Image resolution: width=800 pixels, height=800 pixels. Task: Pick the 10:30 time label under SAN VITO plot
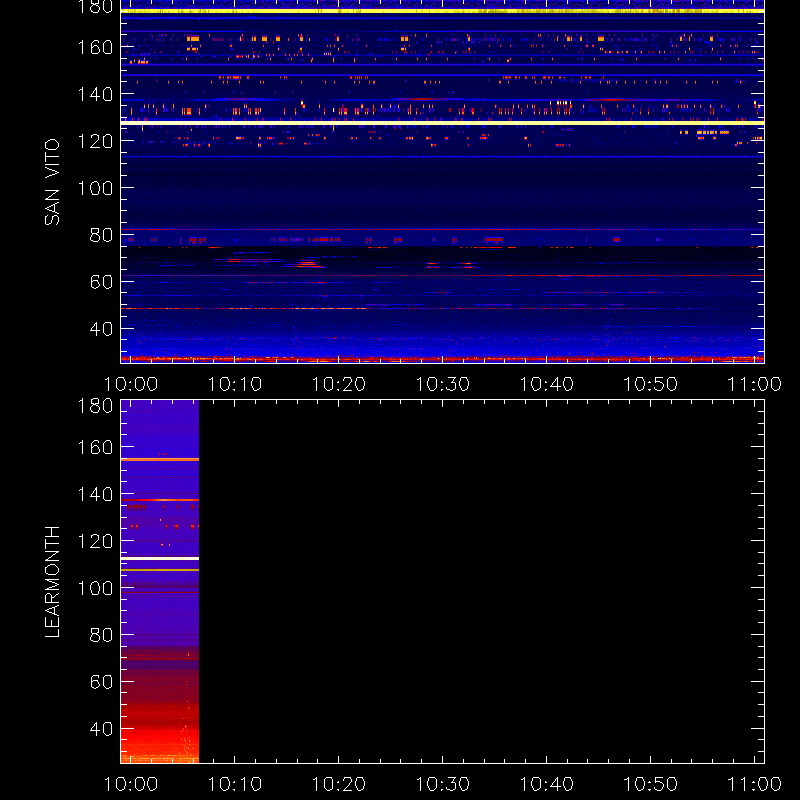443,384
